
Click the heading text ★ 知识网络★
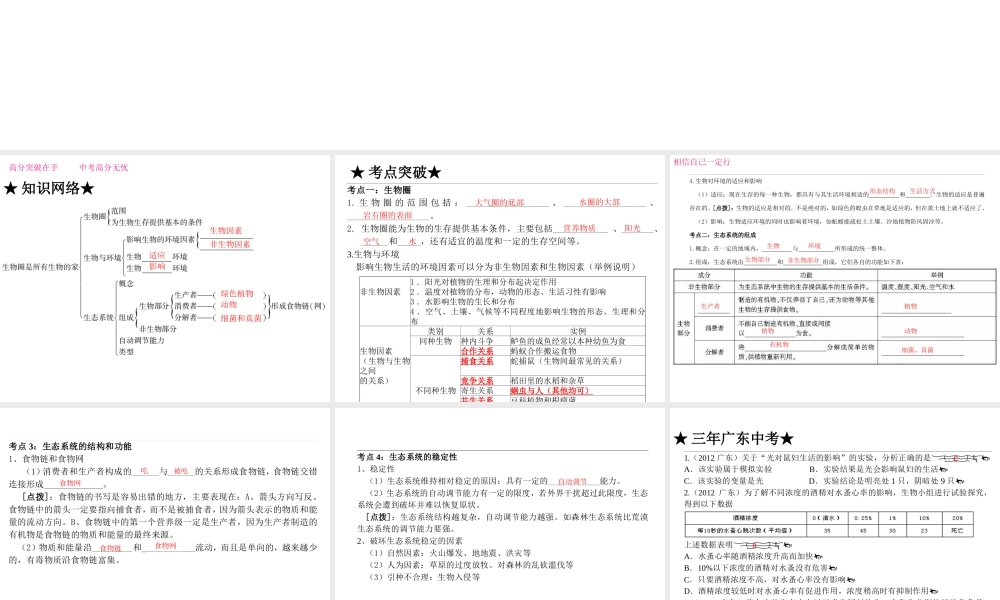pyautogui.click(x=49, y=188)
